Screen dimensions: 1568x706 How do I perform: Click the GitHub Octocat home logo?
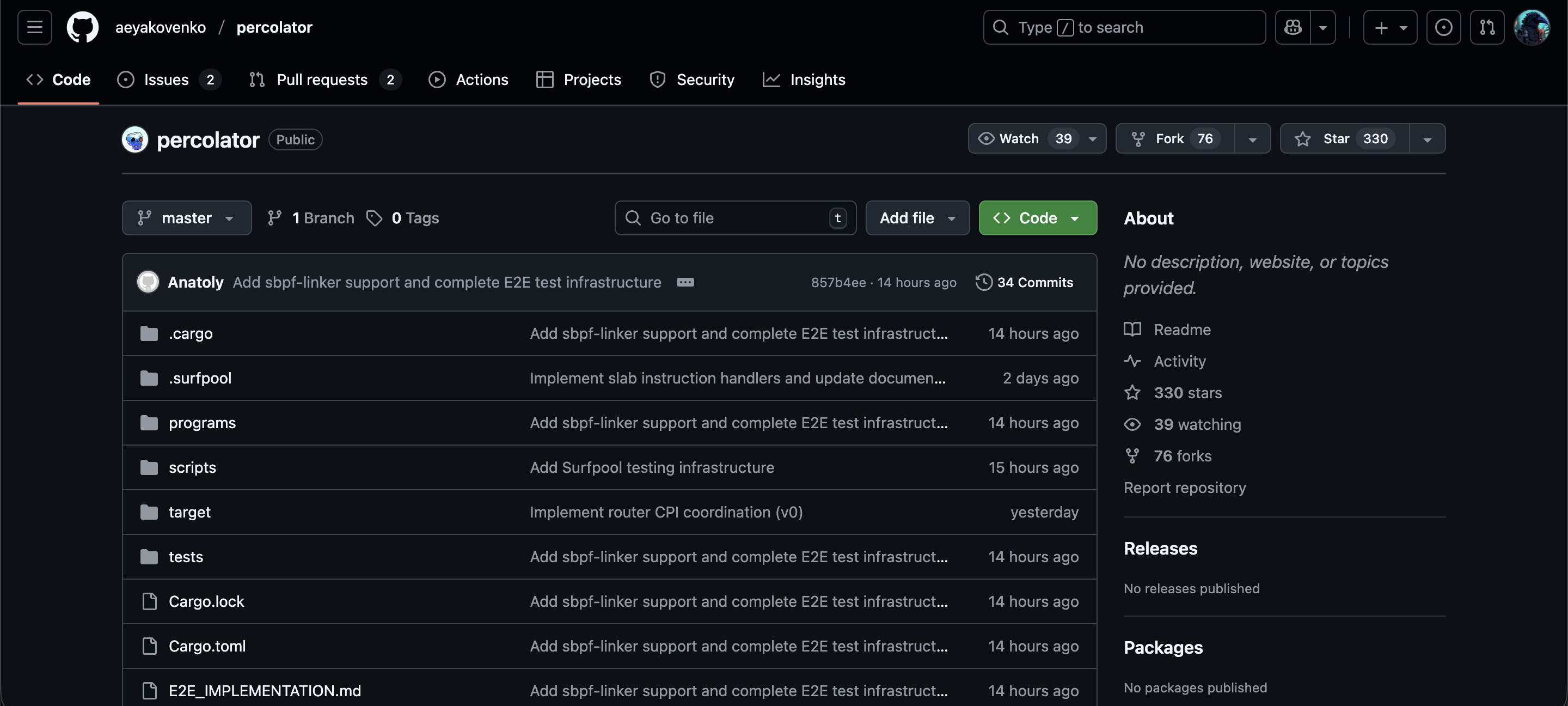pyautogui.click(x=82, y=27)
